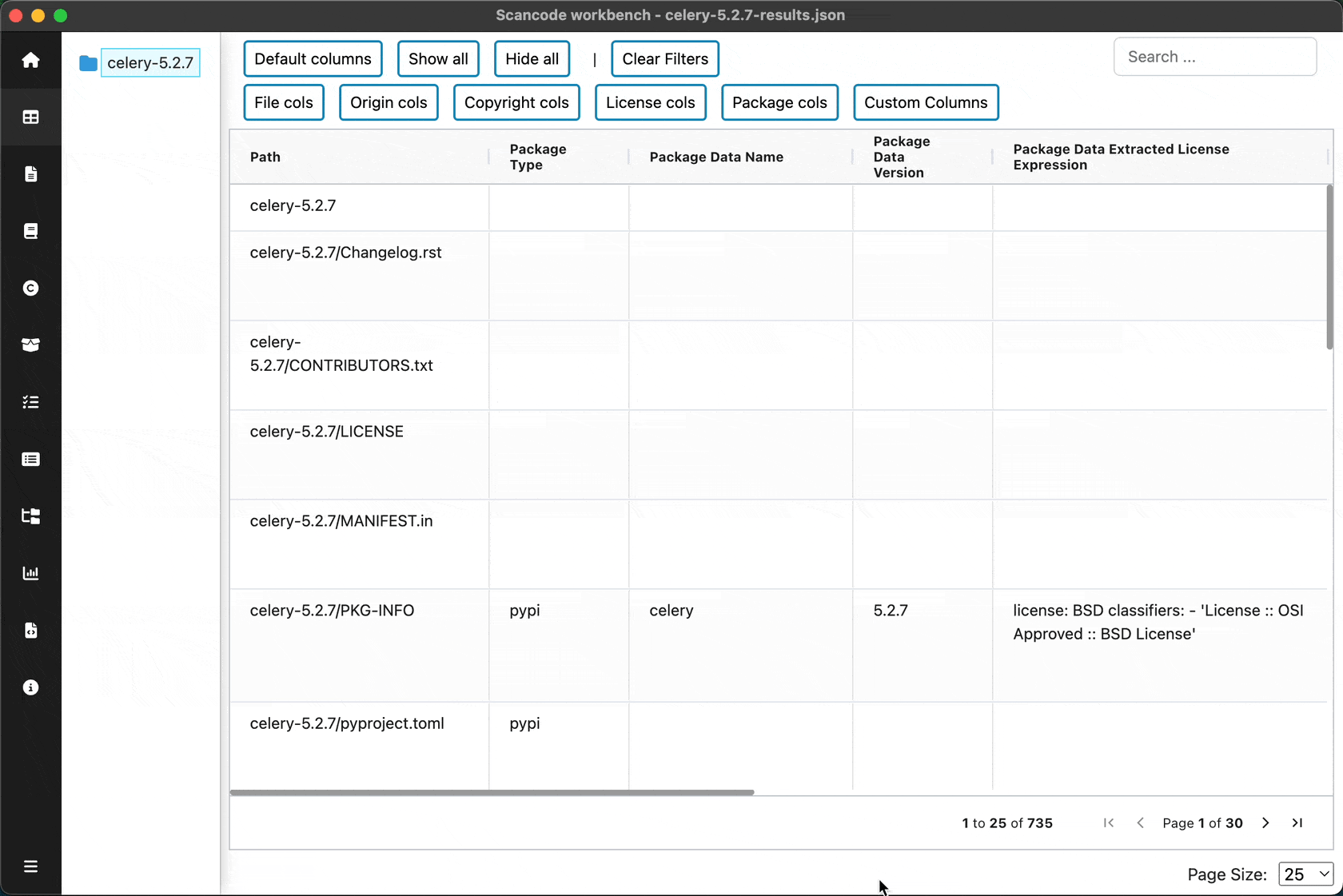The width and height of the screenshot is (1343, 896).
Task: Click the horizontal scrollbar of the table
Action: (492, 792)
